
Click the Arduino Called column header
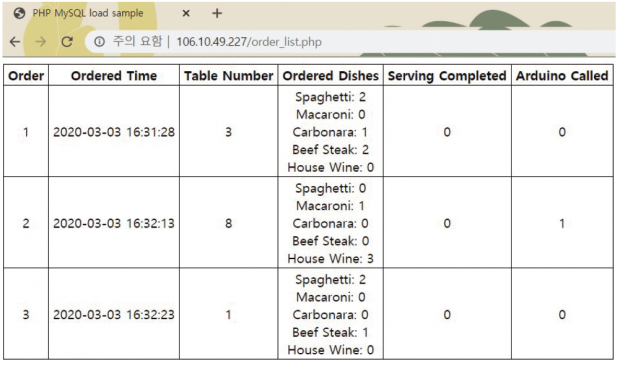coord(562,76)
